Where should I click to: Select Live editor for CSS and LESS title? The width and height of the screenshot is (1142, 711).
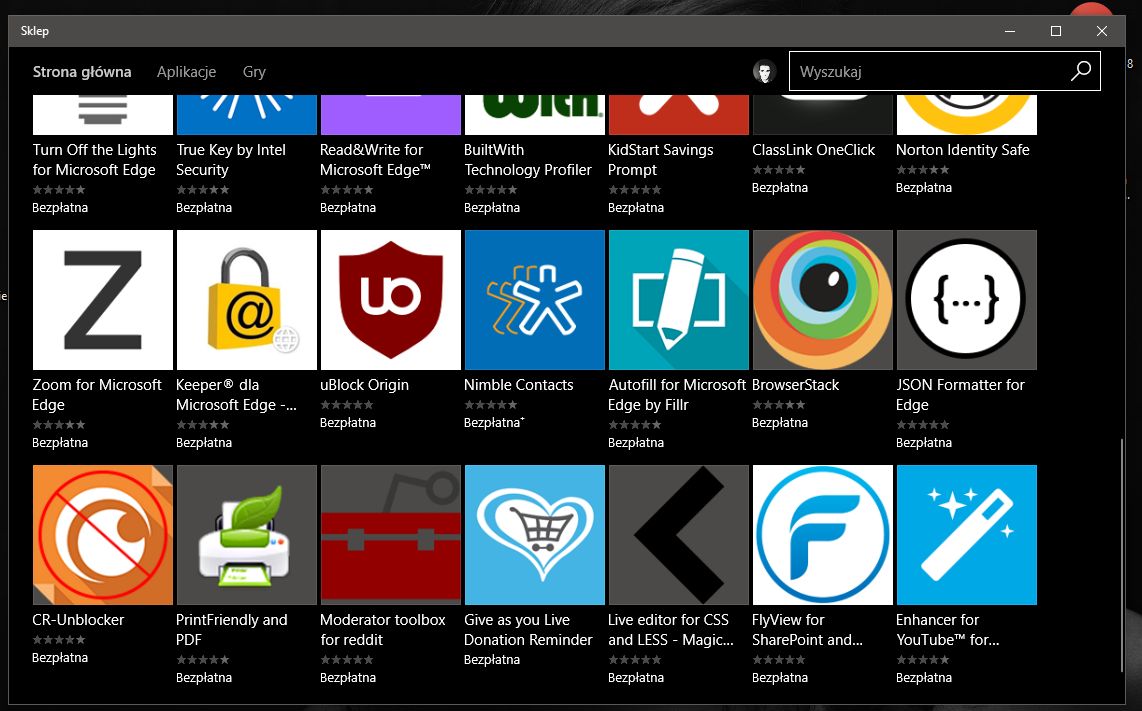click(671, 629)
